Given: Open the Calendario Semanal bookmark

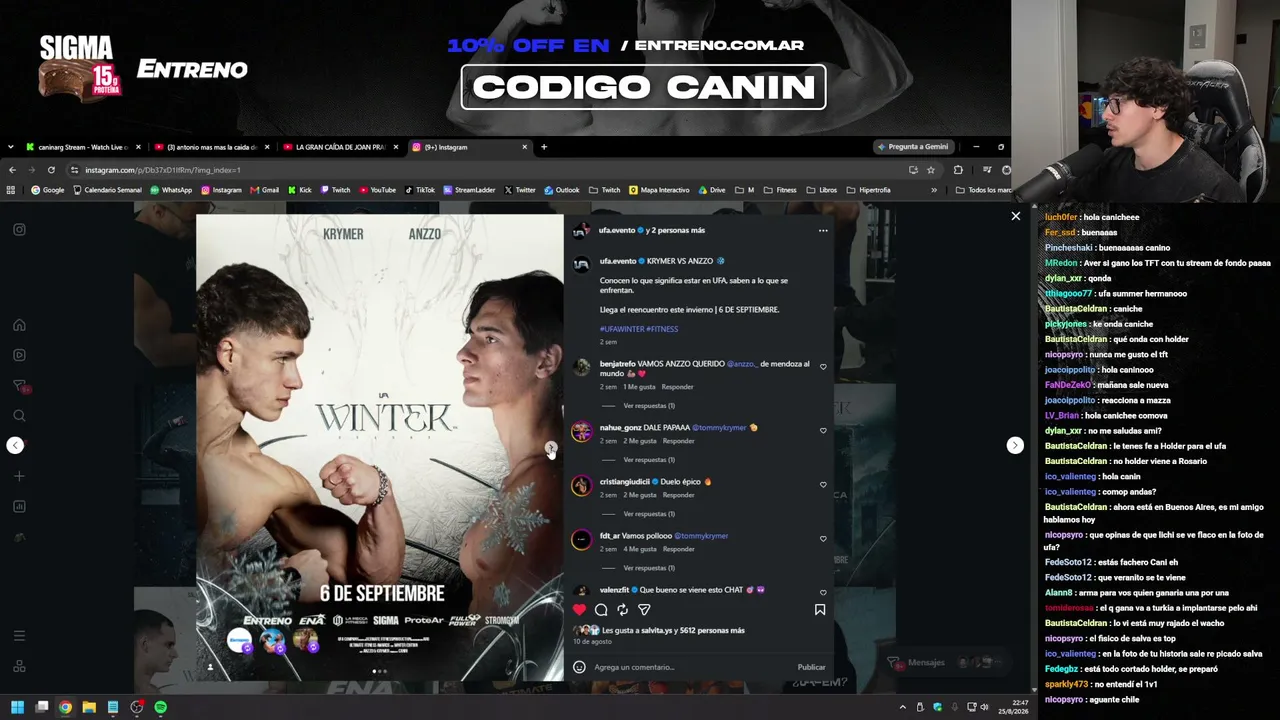Looking at the screenshot, I should click(107, 190).
